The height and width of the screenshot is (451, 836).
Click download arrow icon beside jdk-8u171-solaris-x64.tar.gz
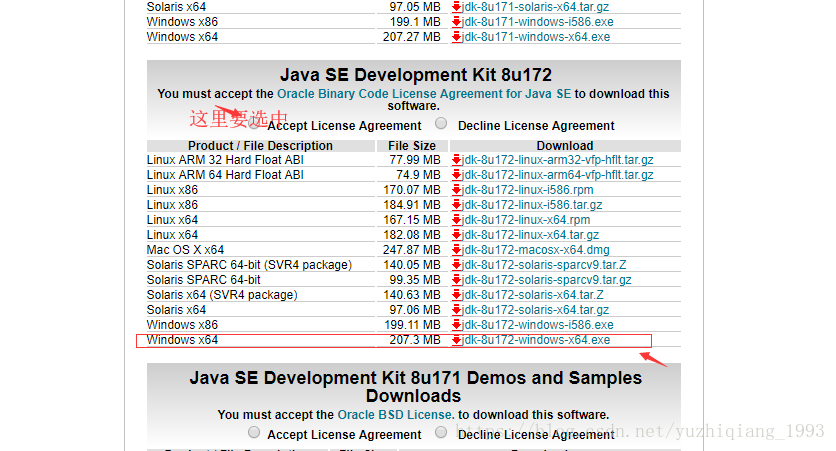click(456, 7)
